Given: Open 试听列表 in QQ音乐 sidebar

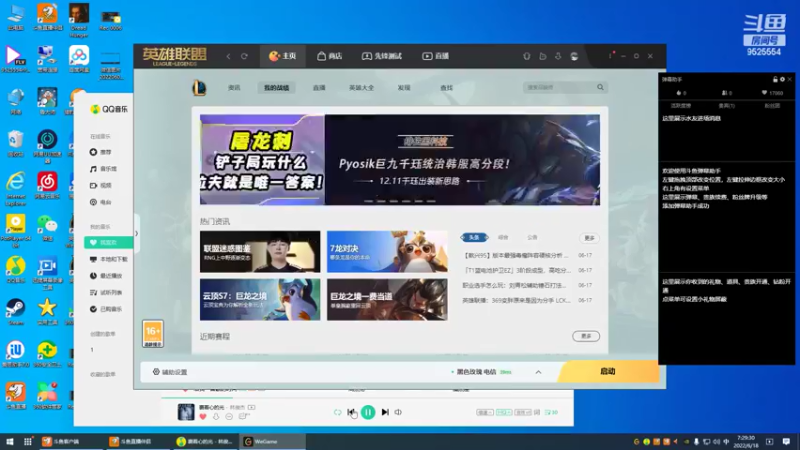Looking at the screenshot, I should click(106, 293).
